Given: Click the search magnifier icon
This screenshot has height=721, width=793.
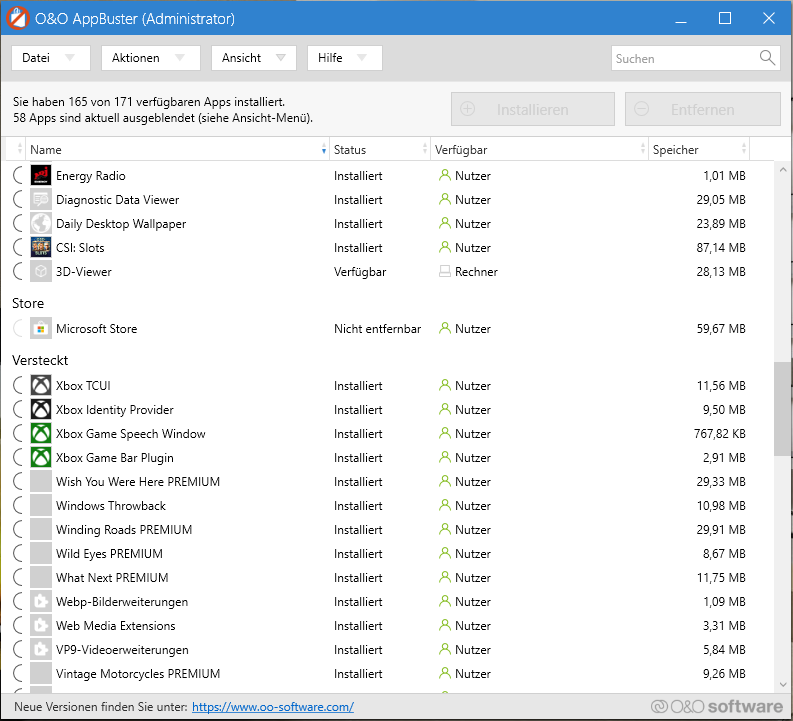Looking at the screenshot, I should [767, 58].
